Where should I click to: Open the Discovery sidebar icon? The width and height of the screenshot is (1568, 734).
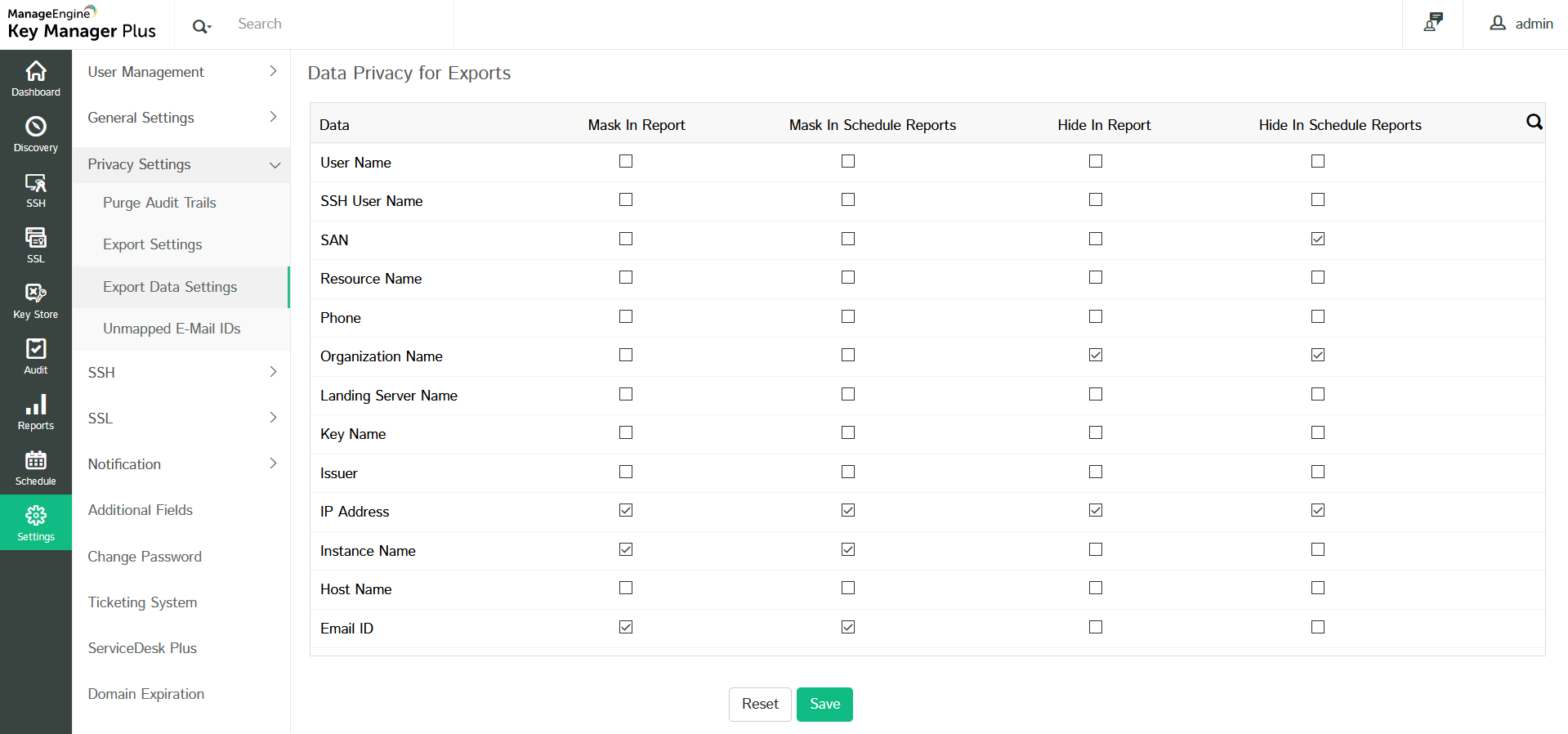click(x=36, y=128)
